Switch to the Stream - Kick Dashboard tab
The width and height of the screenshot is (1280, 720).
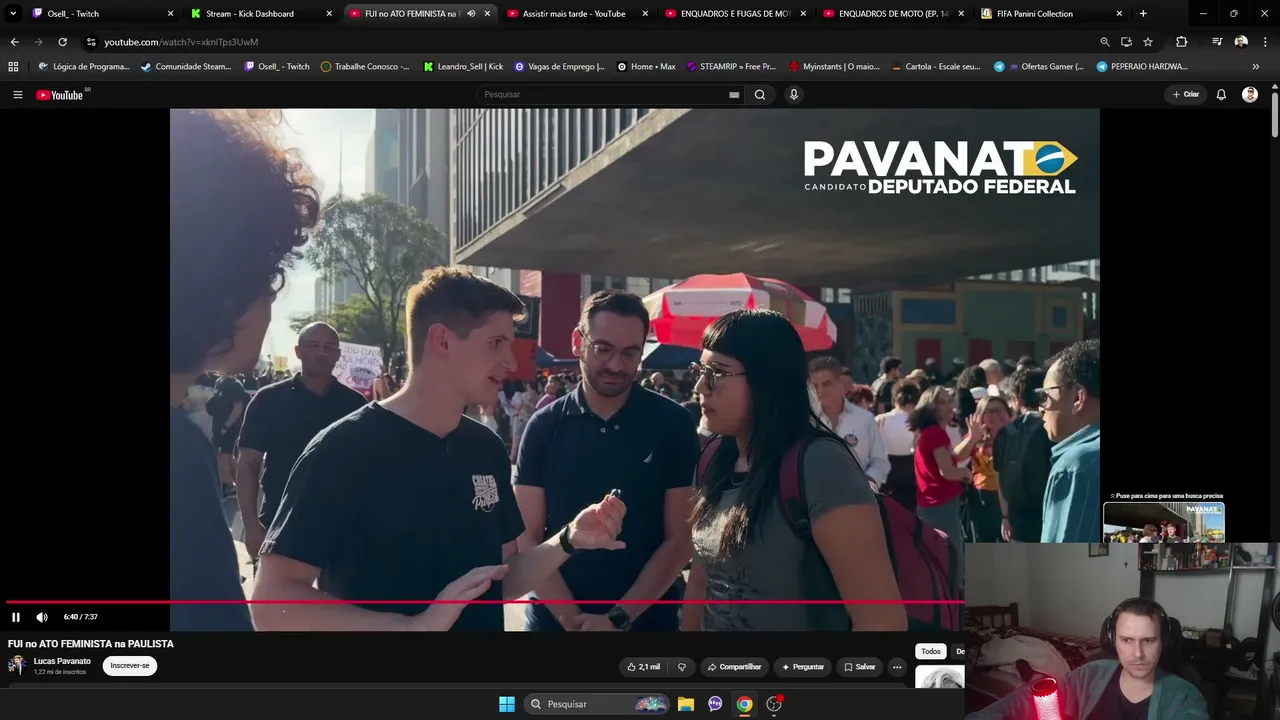coord(262,14)
